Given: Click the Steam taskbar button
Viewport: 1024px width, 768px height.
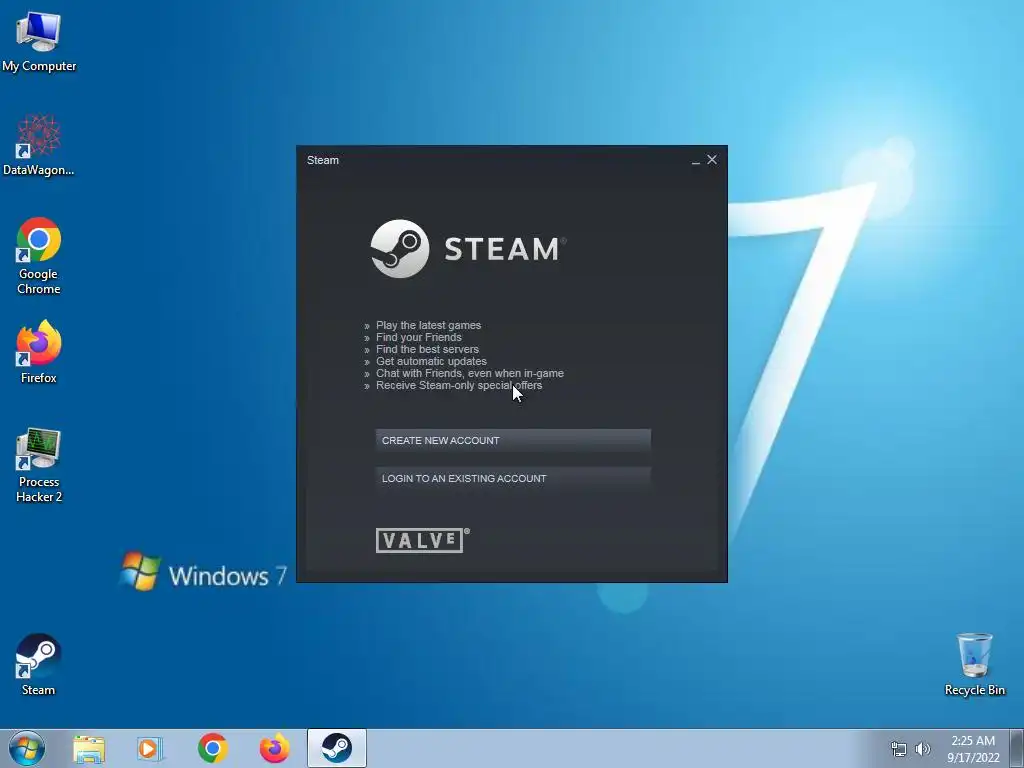Looking at the screenshot, I should (336, 748).
